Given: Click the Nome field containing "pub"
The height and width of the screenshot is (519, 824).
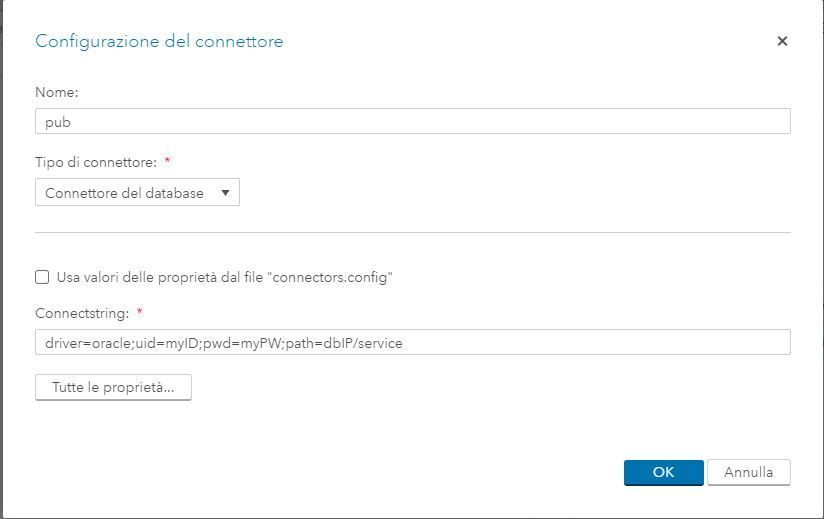Looking at the screenshot, I should tap(412, 122).
